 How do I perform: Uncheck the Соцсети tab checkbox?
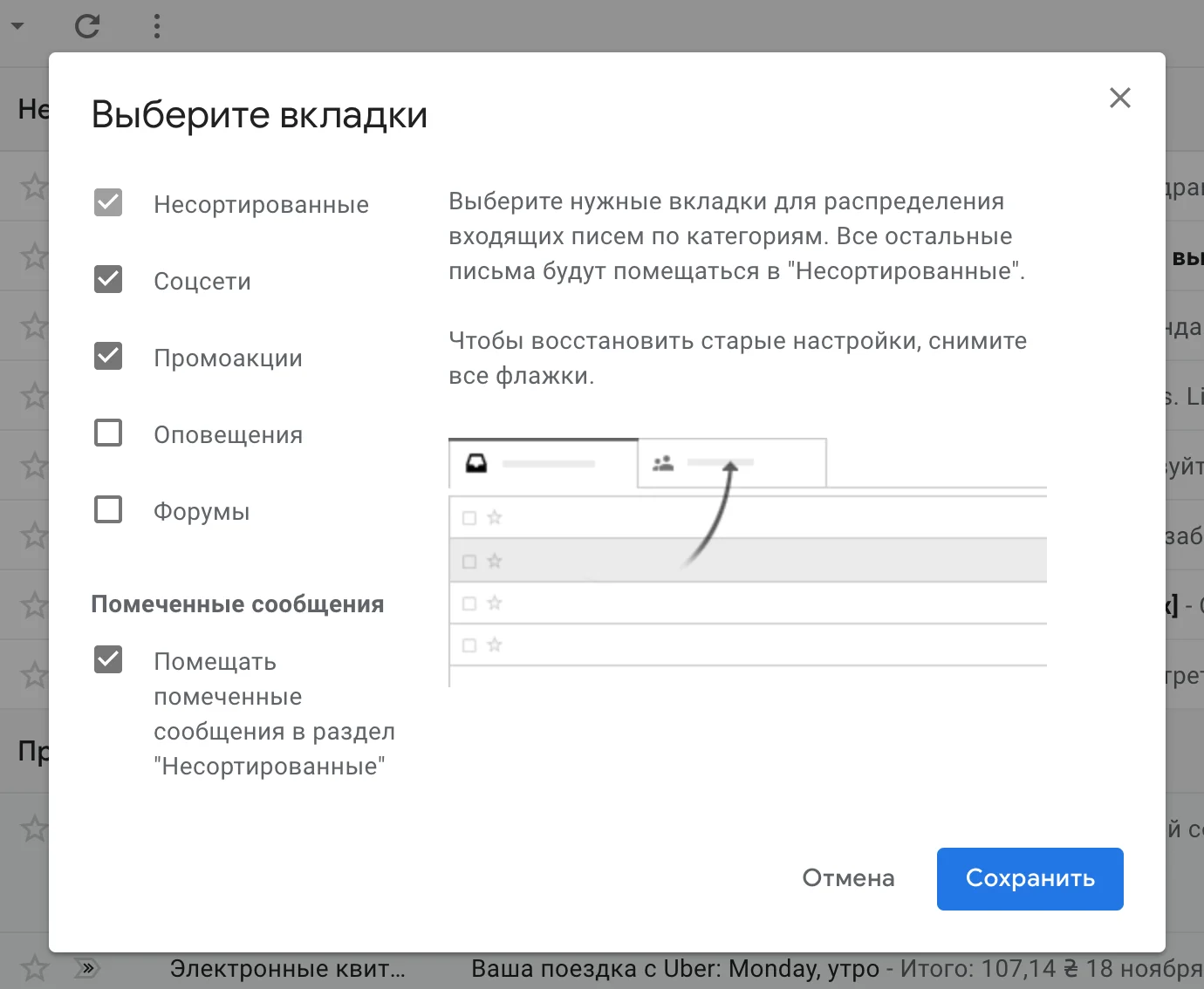pyautogui.click(x=108, y=280)
